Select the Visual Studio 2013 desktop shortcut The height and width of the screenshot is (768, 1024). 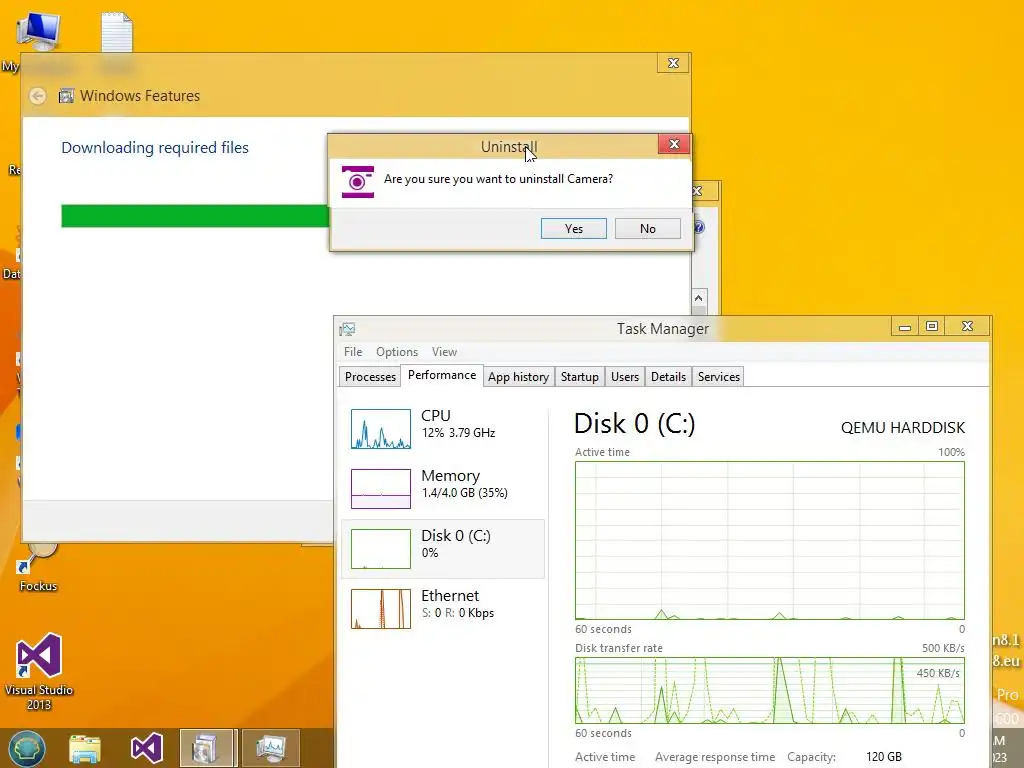[39, 671]
